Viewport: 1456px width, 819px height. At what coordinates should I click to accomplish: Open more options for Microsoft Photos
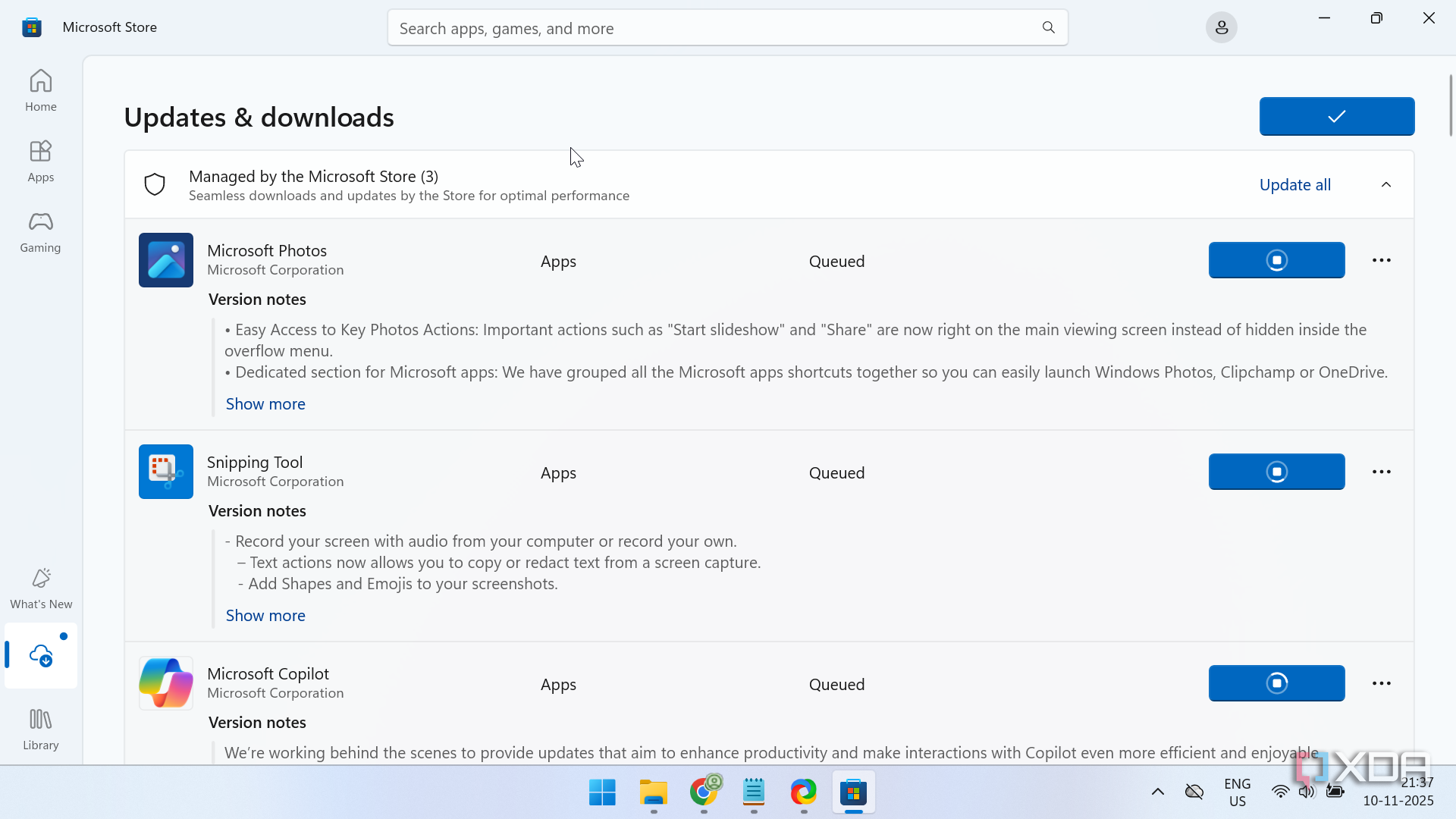point(1381,260)
